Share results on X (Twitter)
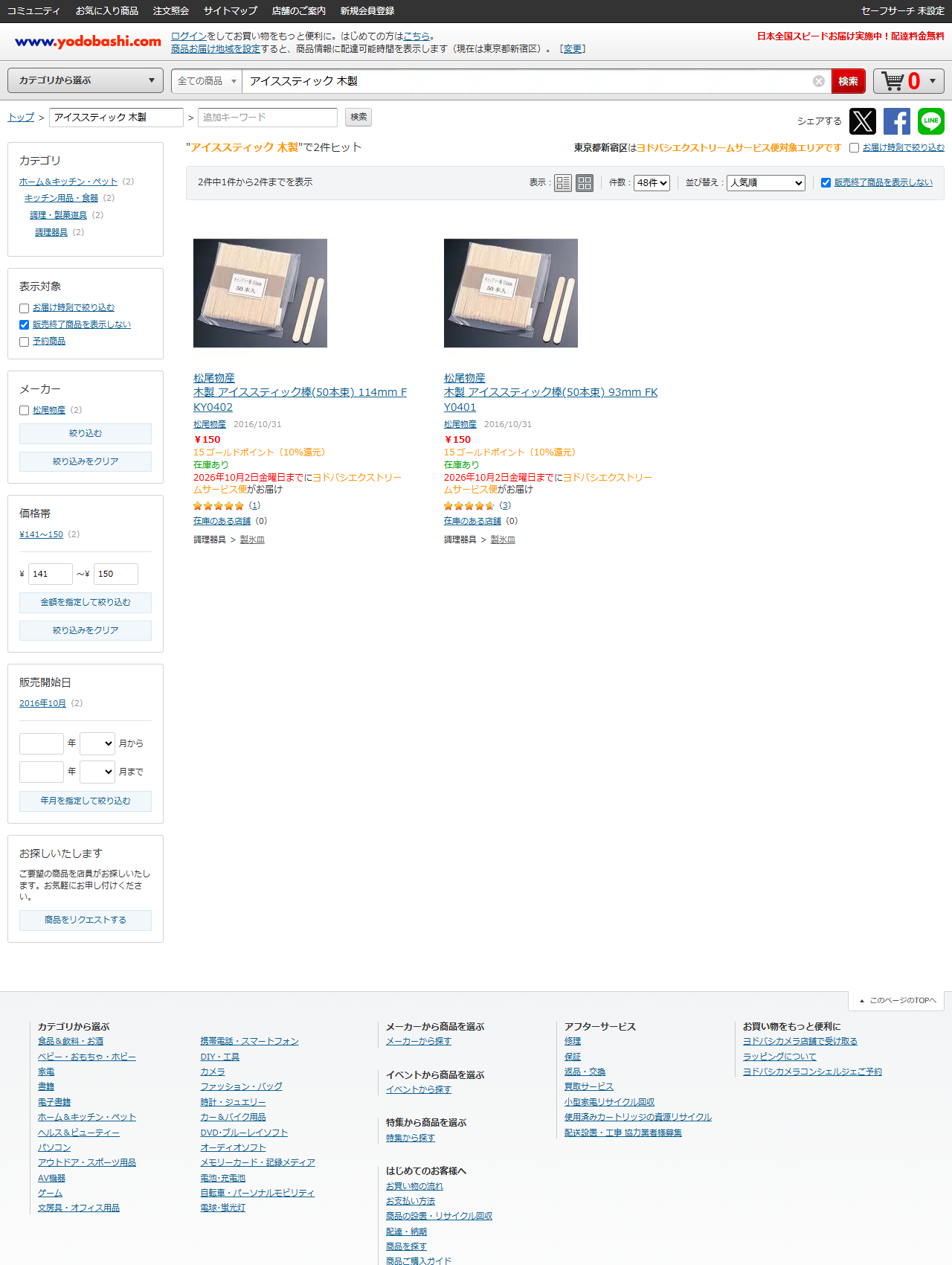Screen dimensions: 952x1265 (x=863, y=121)
